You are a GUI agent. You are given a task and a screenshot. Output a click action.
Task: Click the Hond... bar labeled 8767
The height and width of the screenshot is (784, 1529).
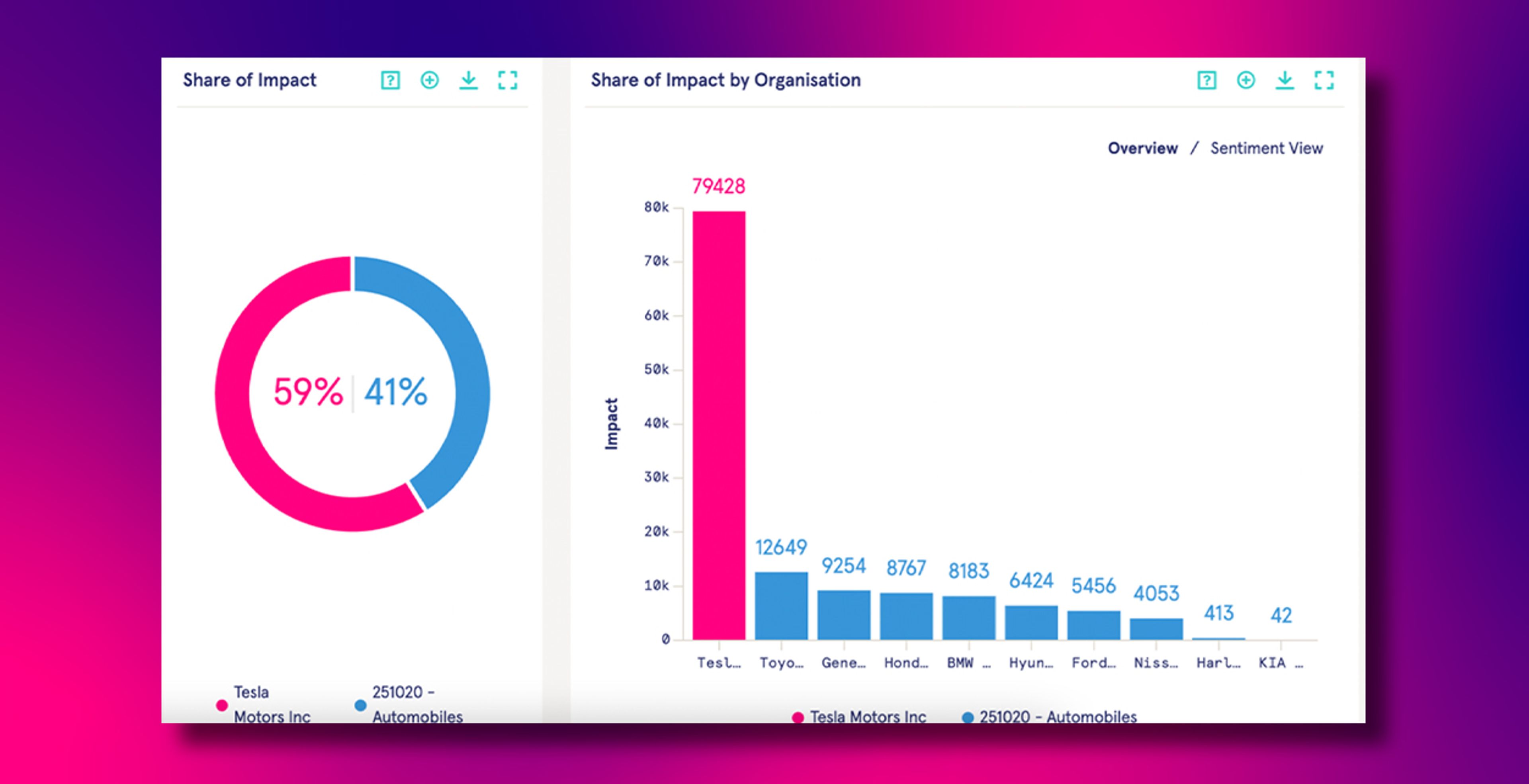(x=906, y=616)
